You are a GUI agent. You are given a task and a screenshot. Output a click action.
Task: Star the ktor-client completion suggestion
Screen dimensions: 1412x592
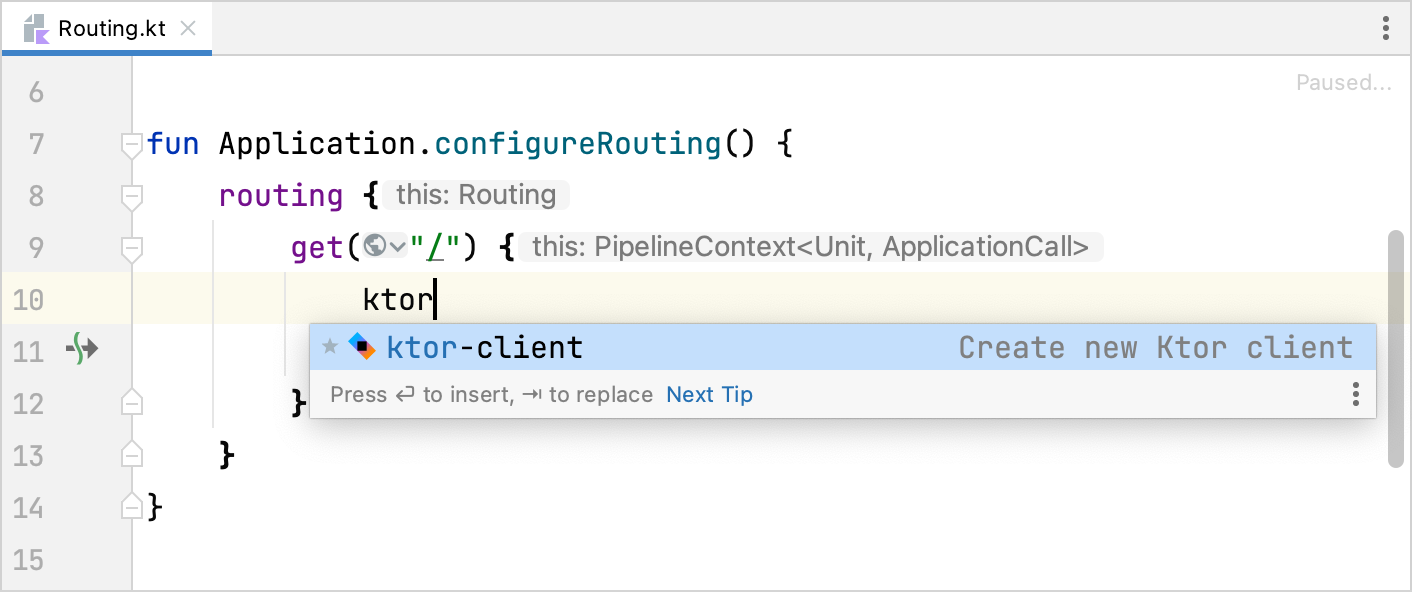(x=331, y=347)
